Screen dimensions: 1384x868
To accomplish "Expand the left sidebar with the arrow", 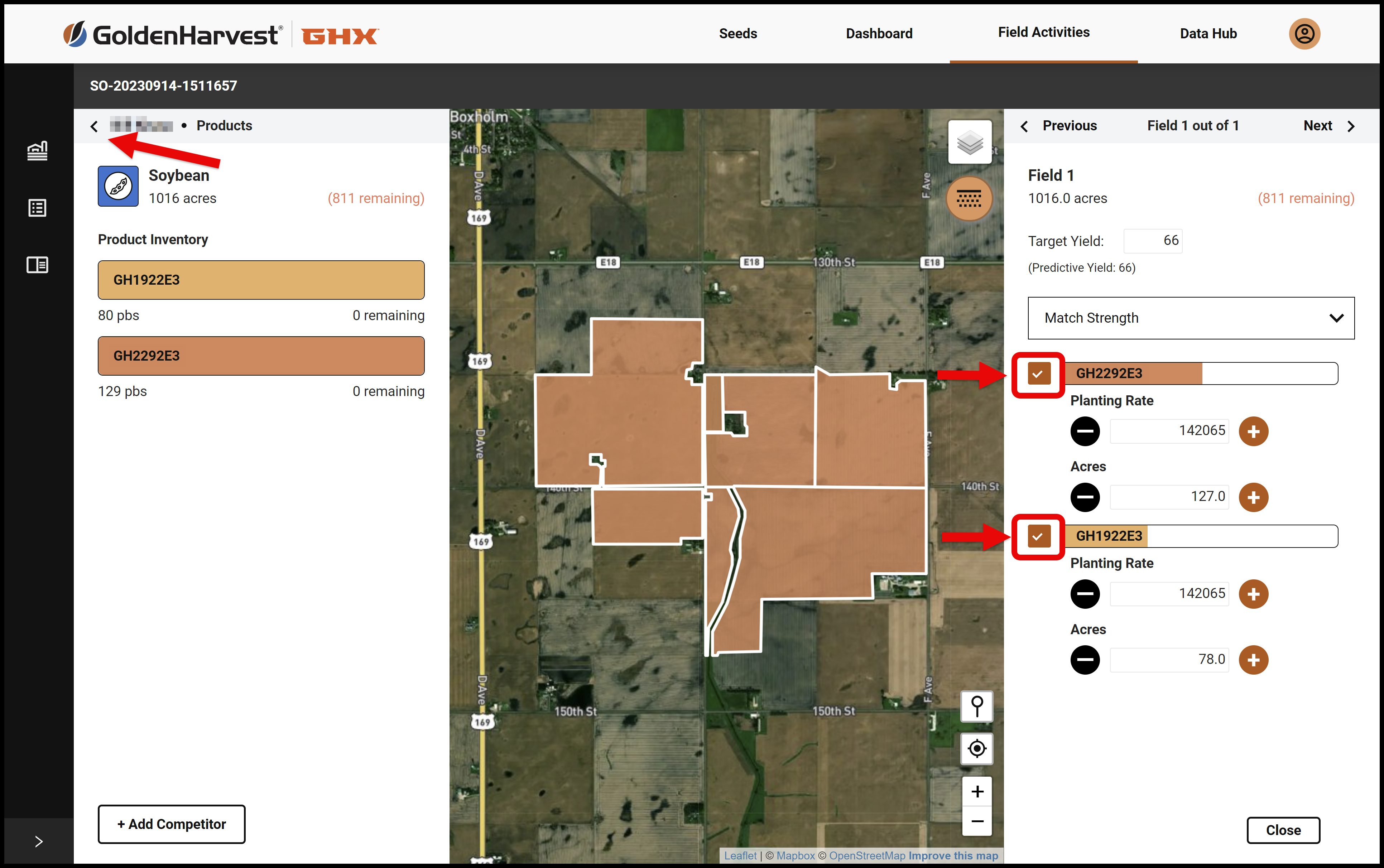I will [38, 842].
